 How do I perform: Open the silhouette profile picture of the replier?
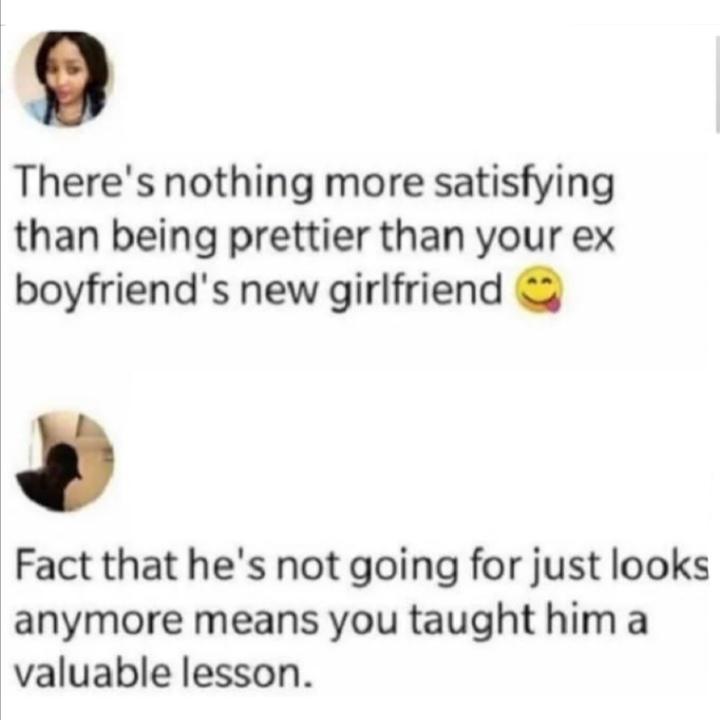(65, 461)
